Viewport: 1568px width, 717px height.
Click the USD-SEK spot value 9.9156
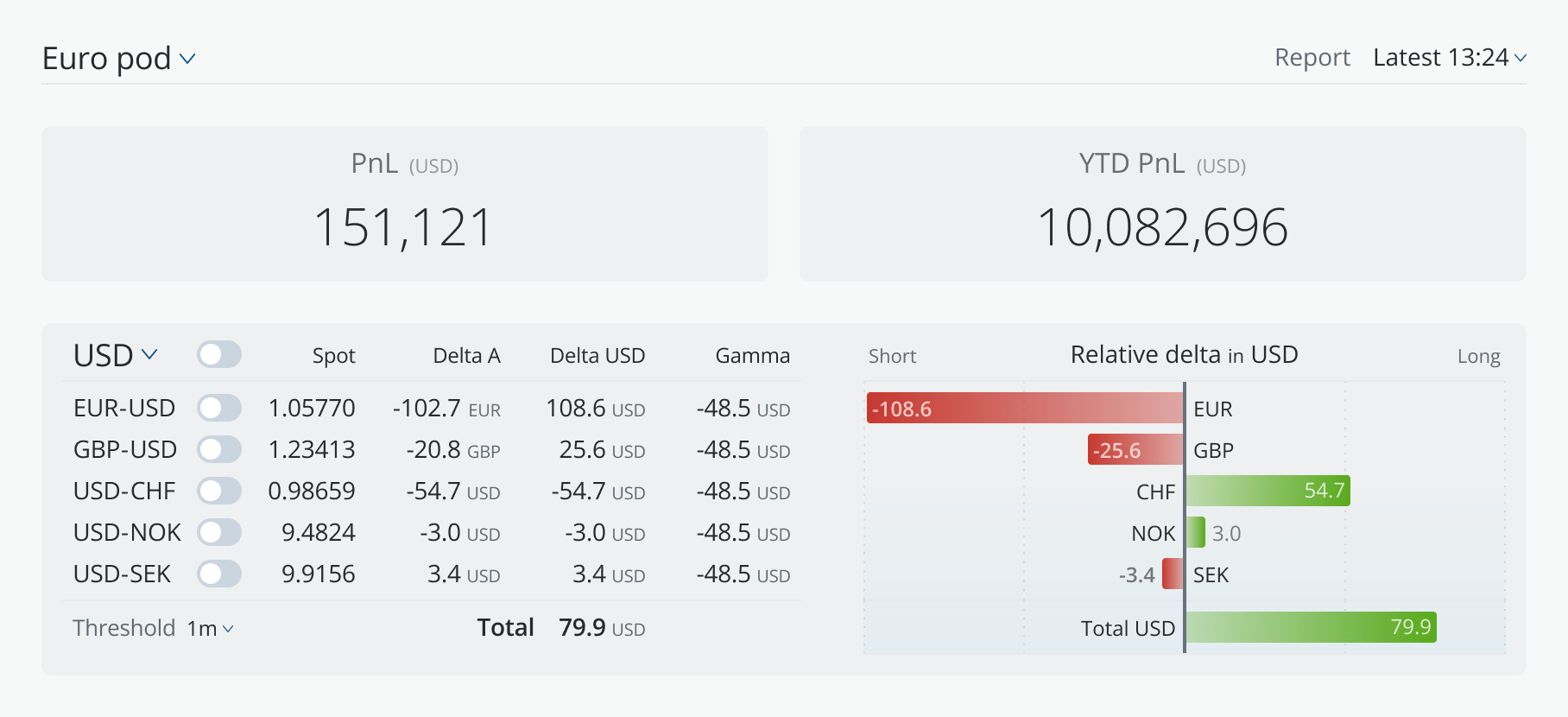click(x=319, y=574)
